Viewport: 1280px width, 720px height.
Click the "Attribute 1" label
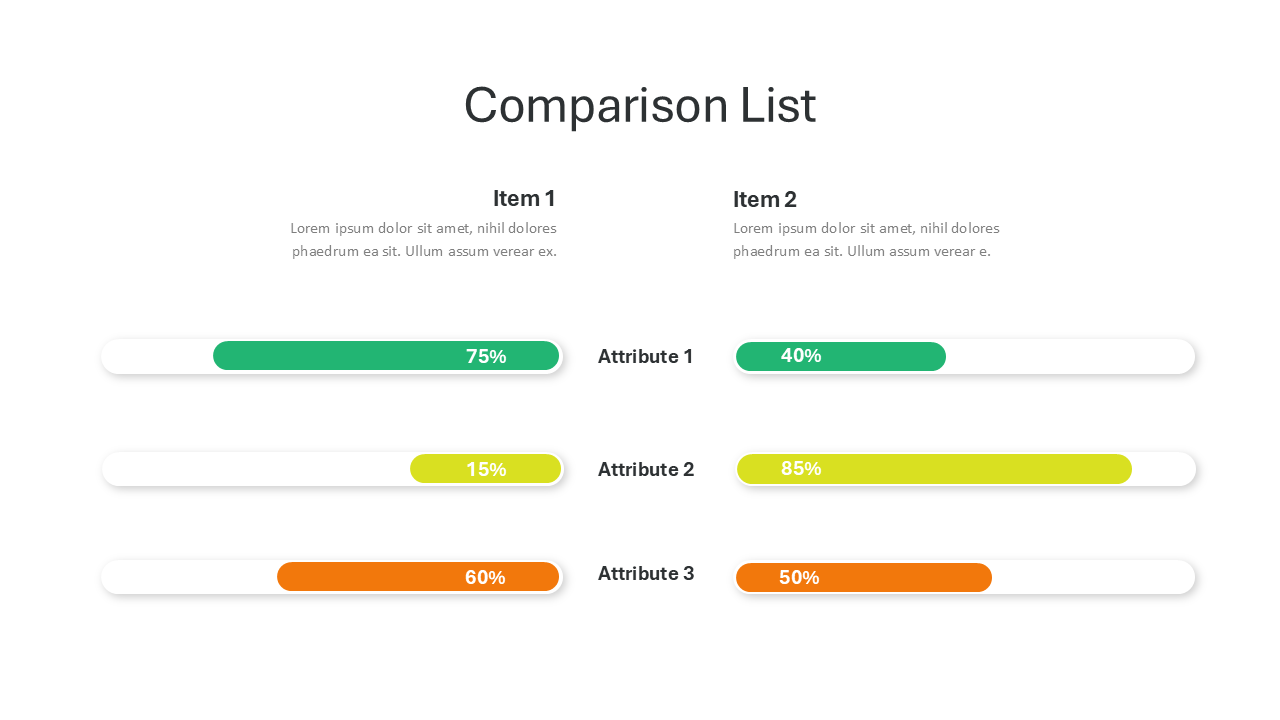click(645, 356)
